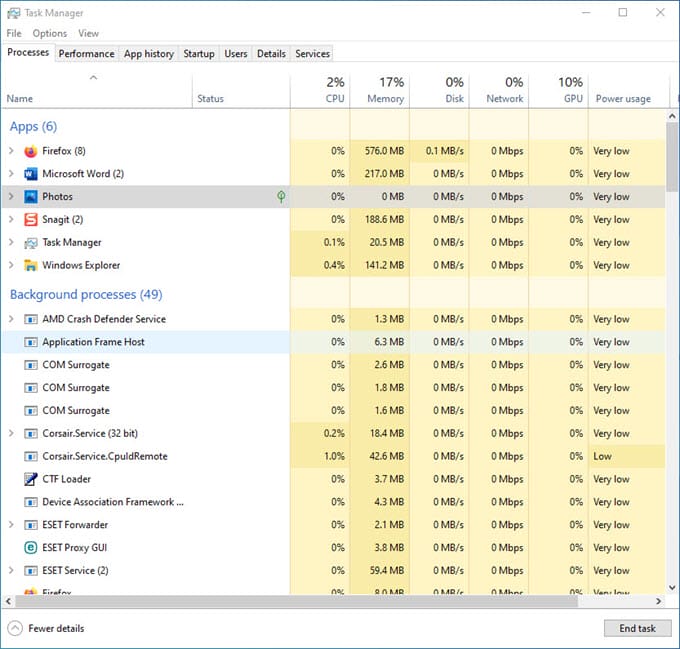Expand the Windows Explorer entry

[11, 265]
